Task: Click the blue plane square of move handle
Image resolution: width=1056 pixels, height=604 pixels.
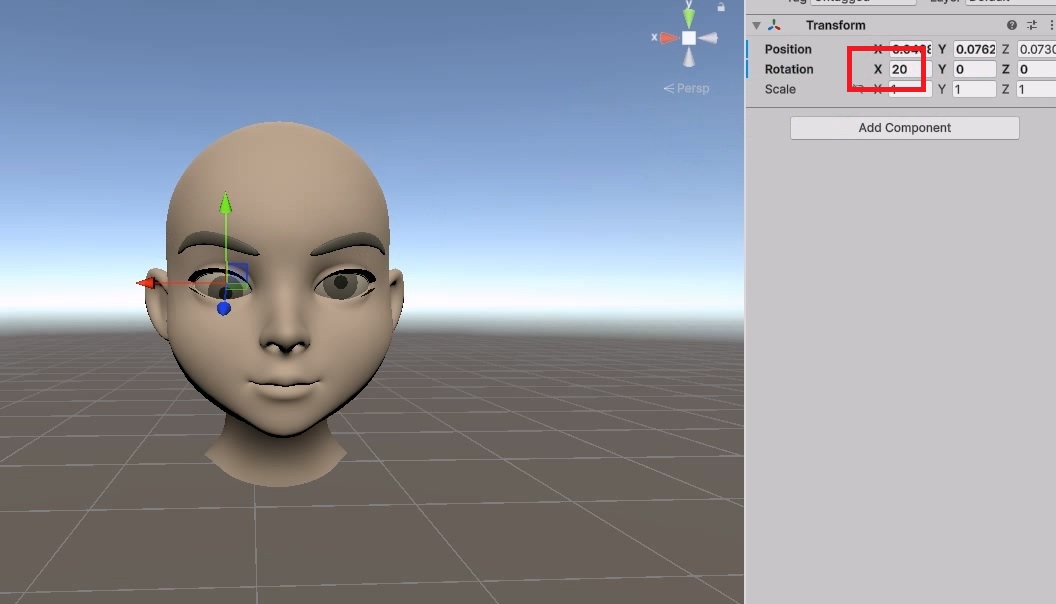Action: click(238, 272)
